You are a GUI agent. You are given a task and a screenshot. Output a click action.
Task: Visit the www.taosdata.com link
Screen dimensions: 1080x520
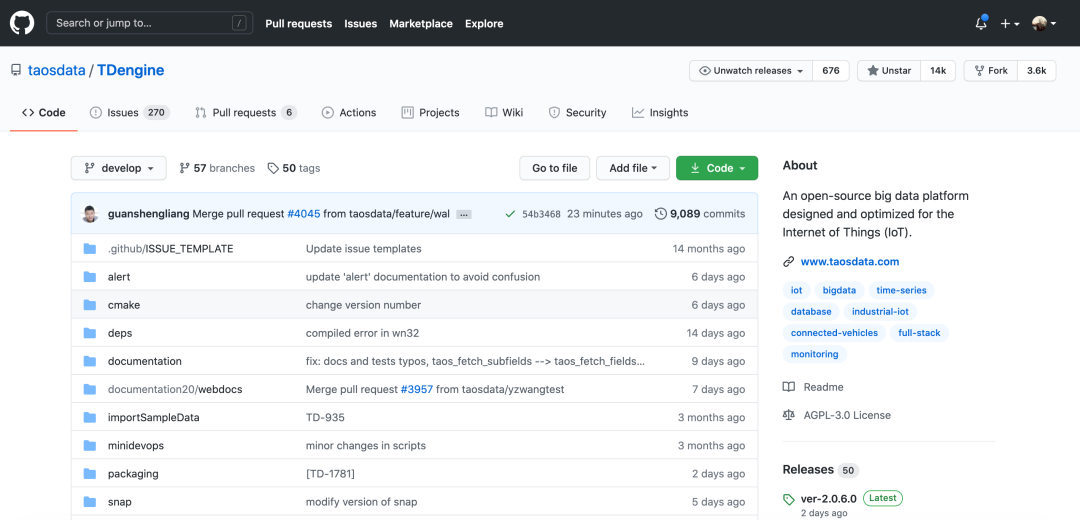pos(849,262)
